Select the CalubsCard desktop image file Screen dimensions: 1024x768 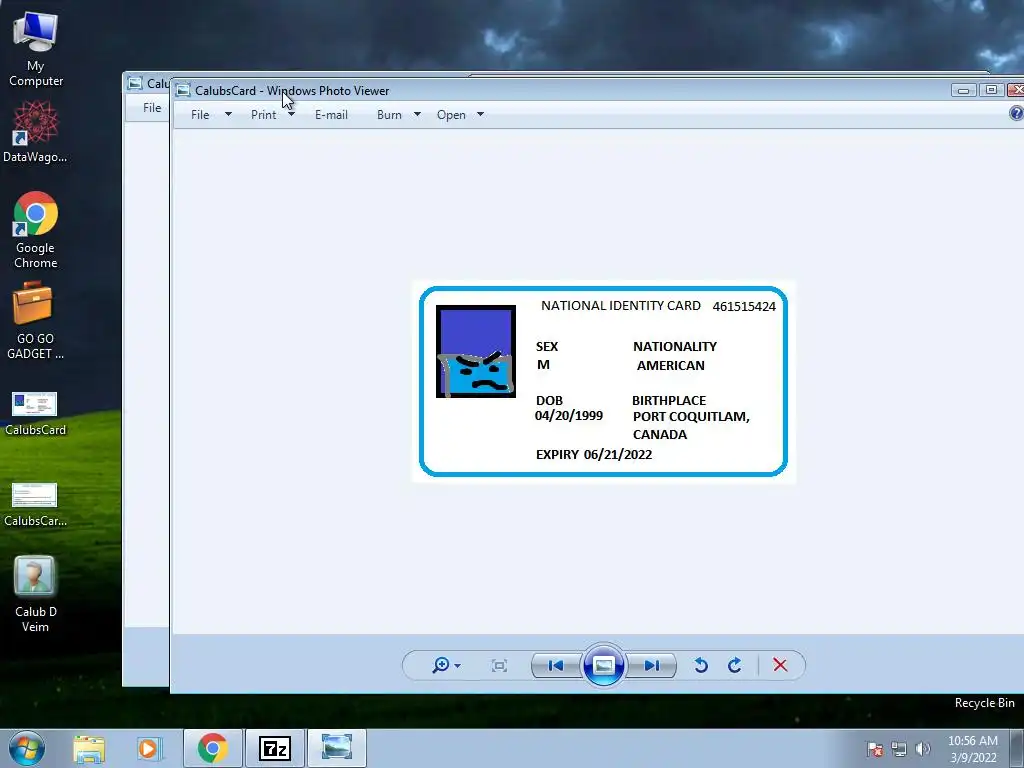35,413
